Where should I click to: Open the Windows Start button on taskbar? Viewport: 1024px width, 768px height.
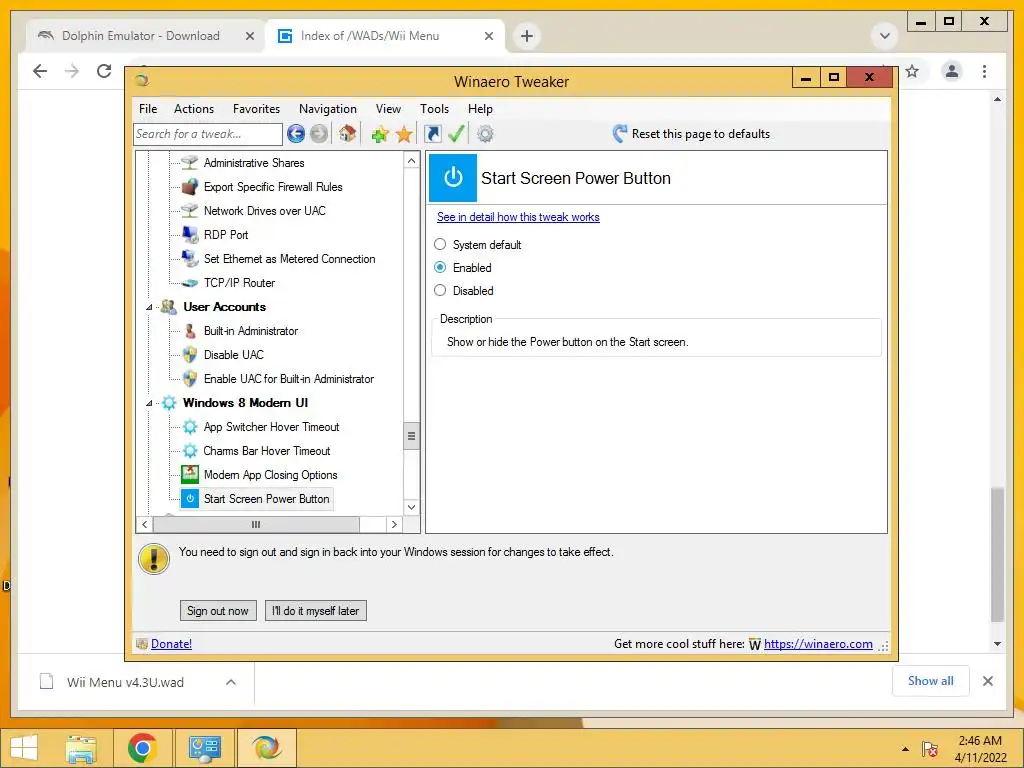24,748
